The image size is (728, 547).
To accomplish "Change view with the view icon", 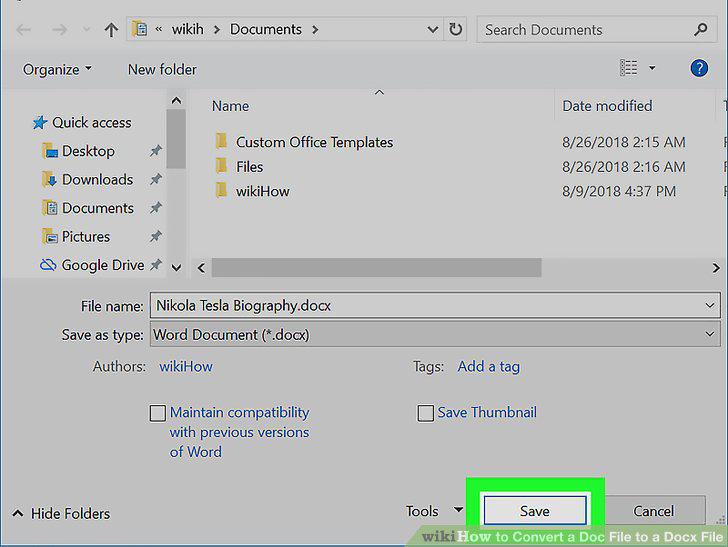I will [629, 68].
